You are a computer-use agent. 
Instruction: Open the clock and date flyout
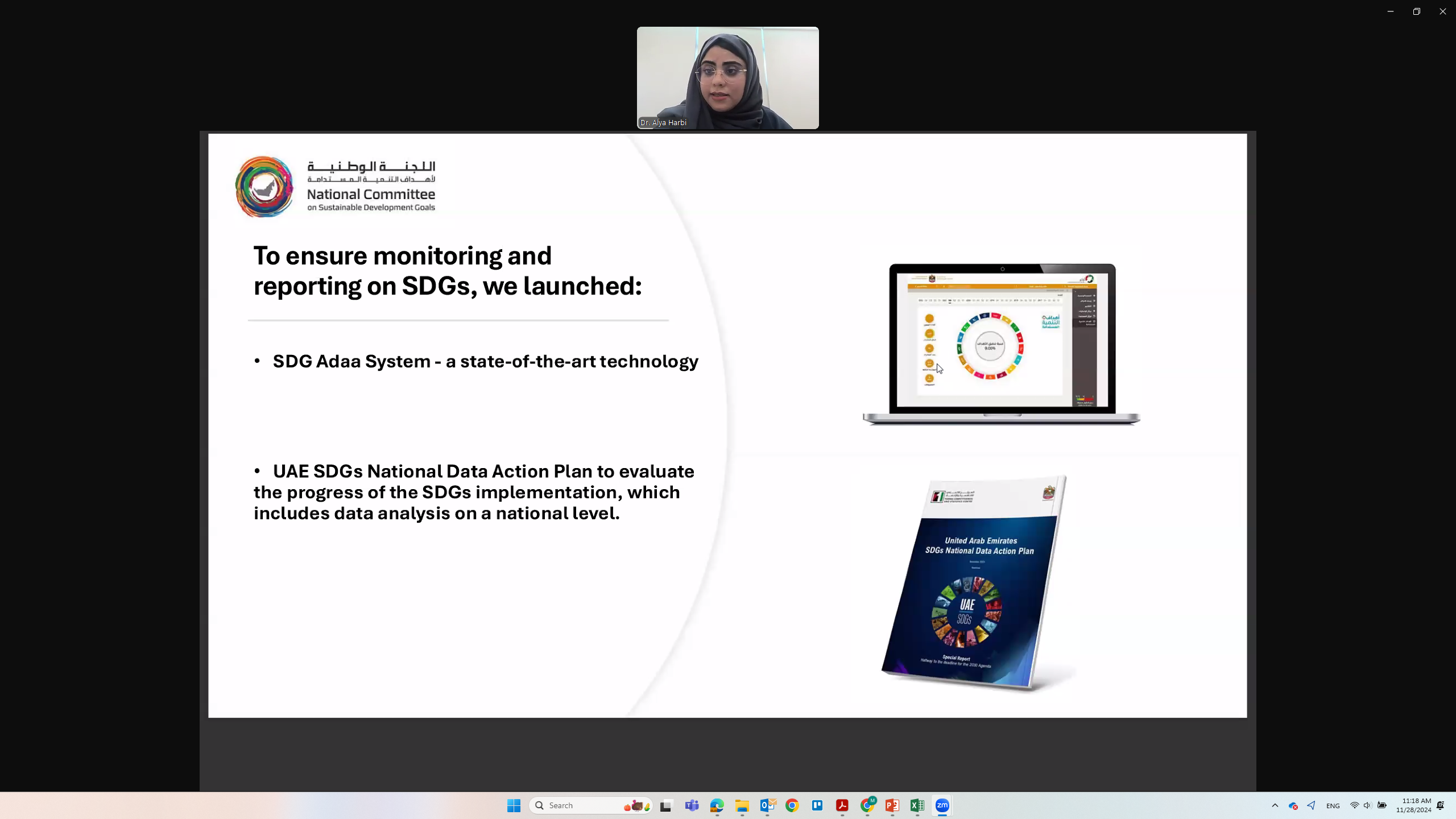[1413, 805]
